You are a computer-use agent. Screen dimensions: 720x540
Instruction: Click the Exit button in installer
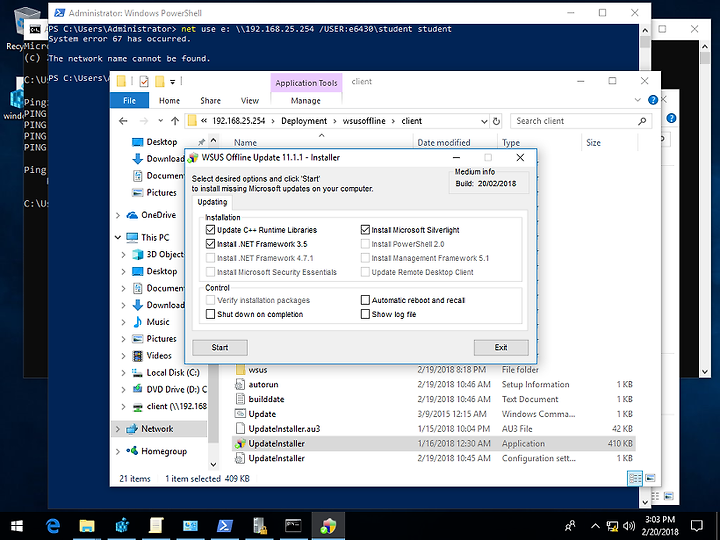[501, 348]
